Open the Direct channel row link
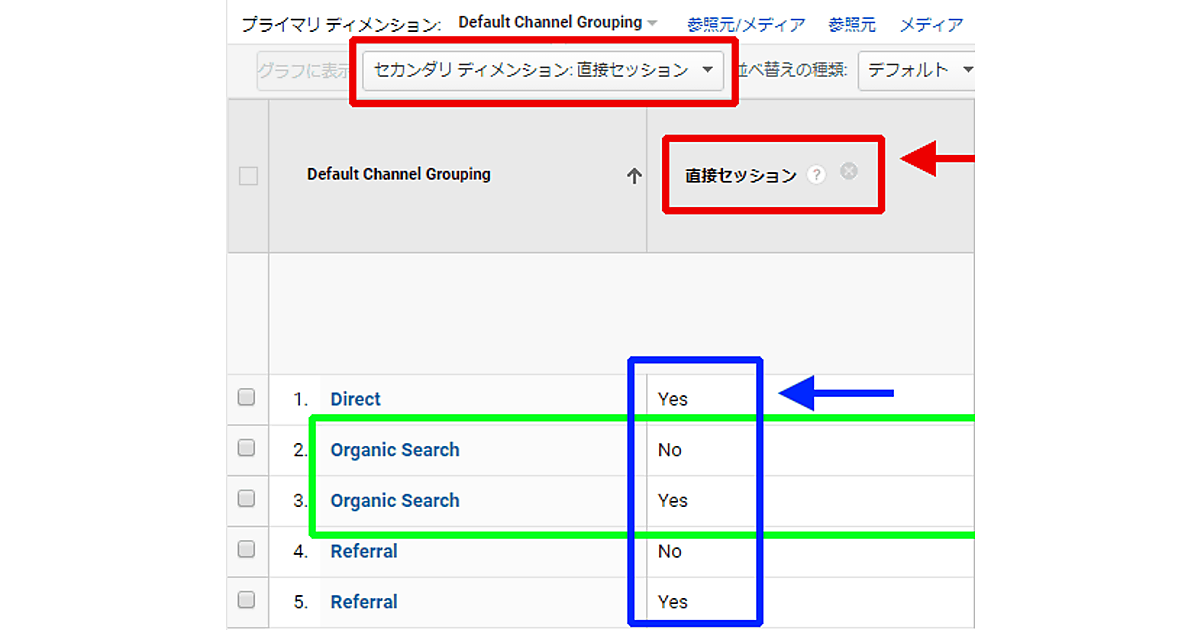Viewport: 1200px width, 630px height. 355,399
